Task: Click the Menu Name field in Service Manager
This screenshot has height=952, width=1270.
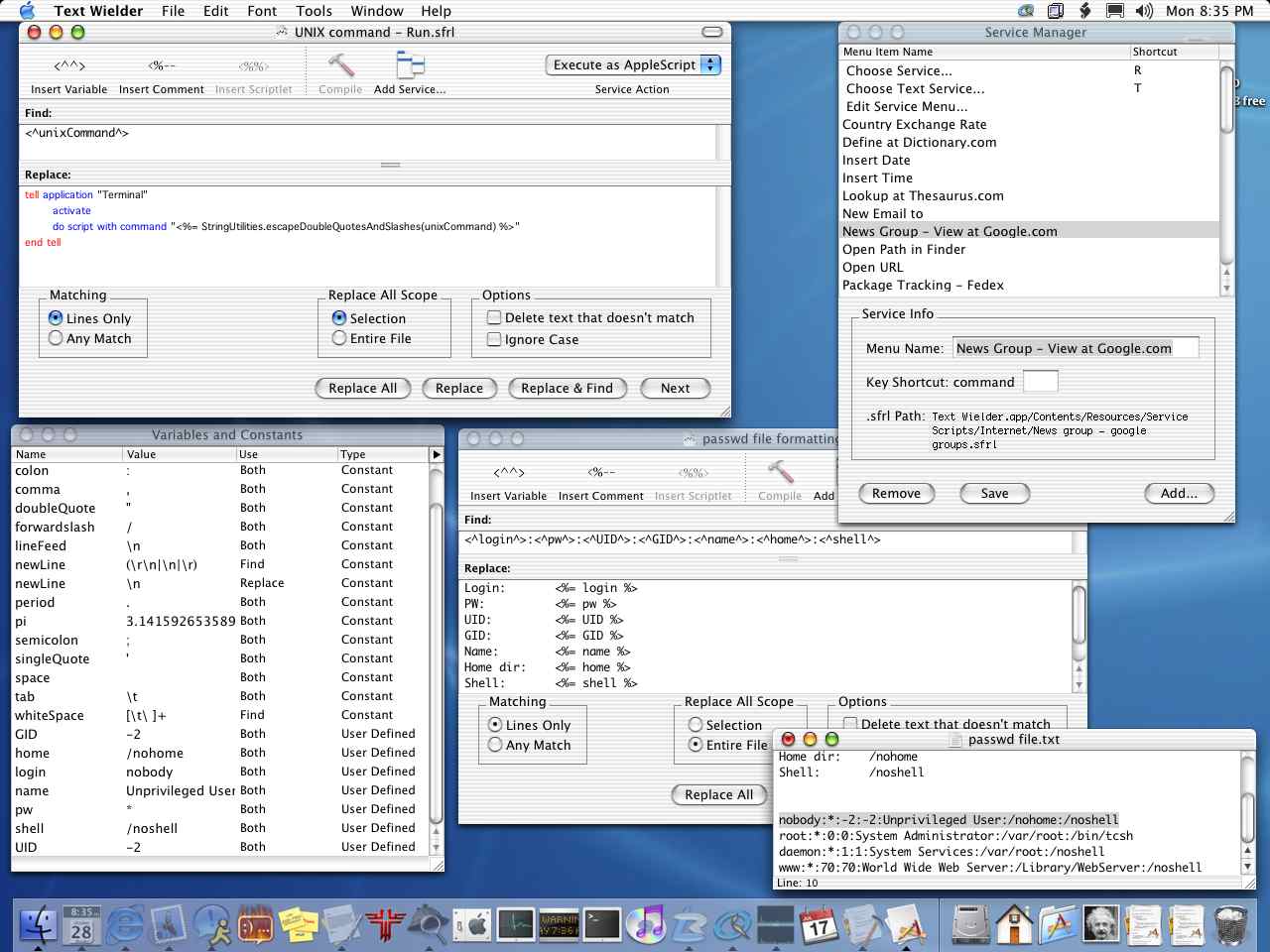Action: point(1076,348)
